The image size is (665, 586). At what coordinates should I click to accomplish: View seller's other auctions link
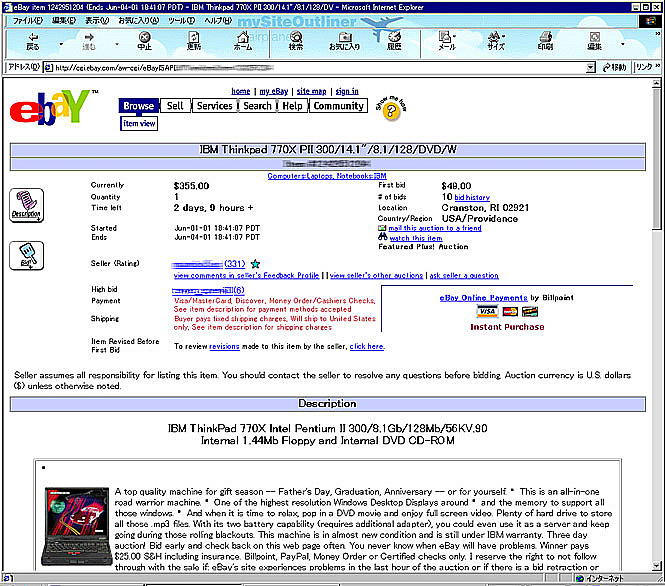point(376,276)
